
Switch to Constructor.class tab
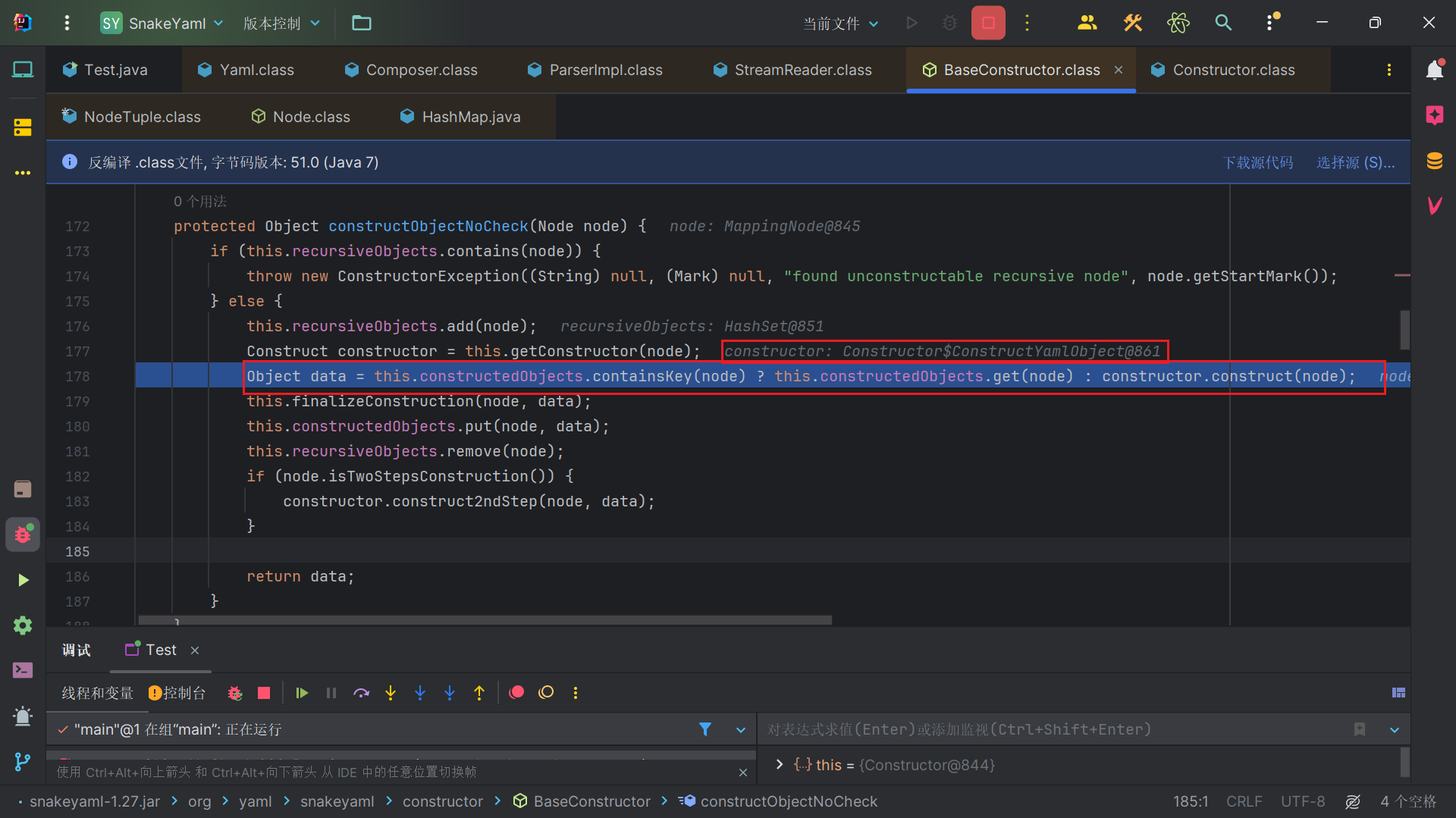pos(1234,70)
